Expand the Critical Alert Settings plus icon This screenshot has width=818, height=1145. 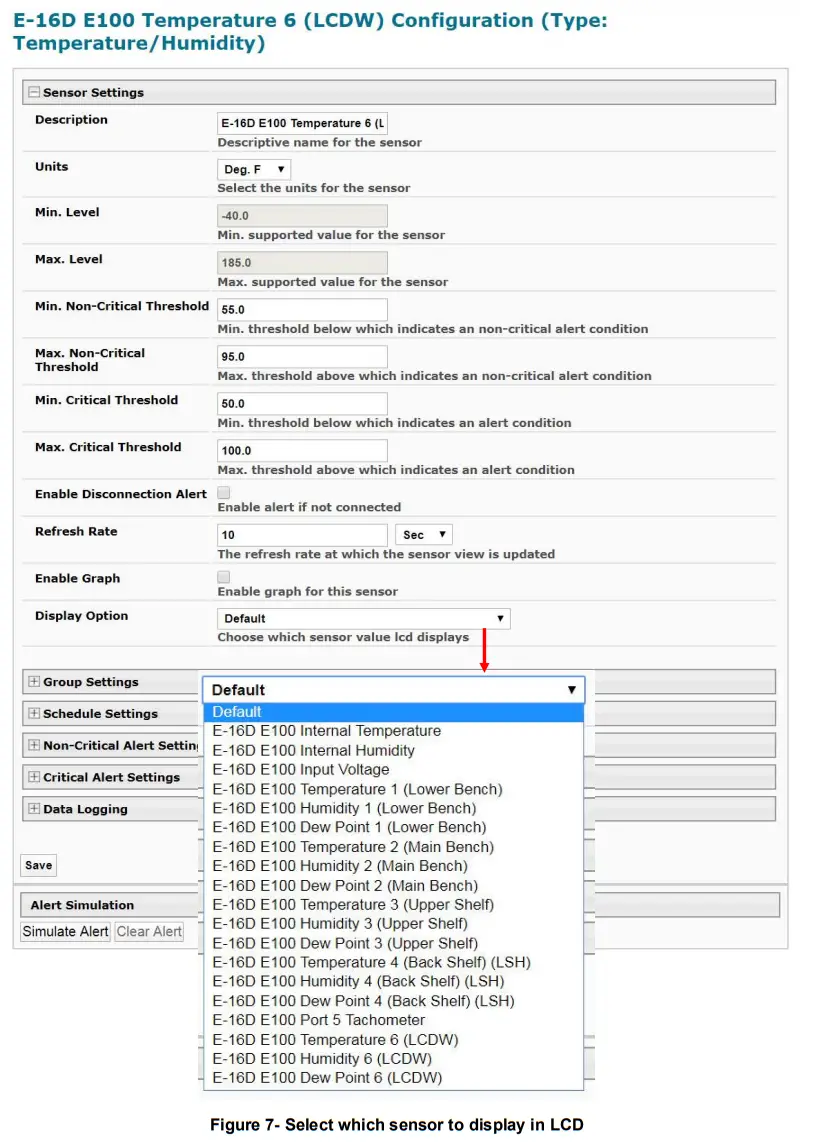(34, 777)
